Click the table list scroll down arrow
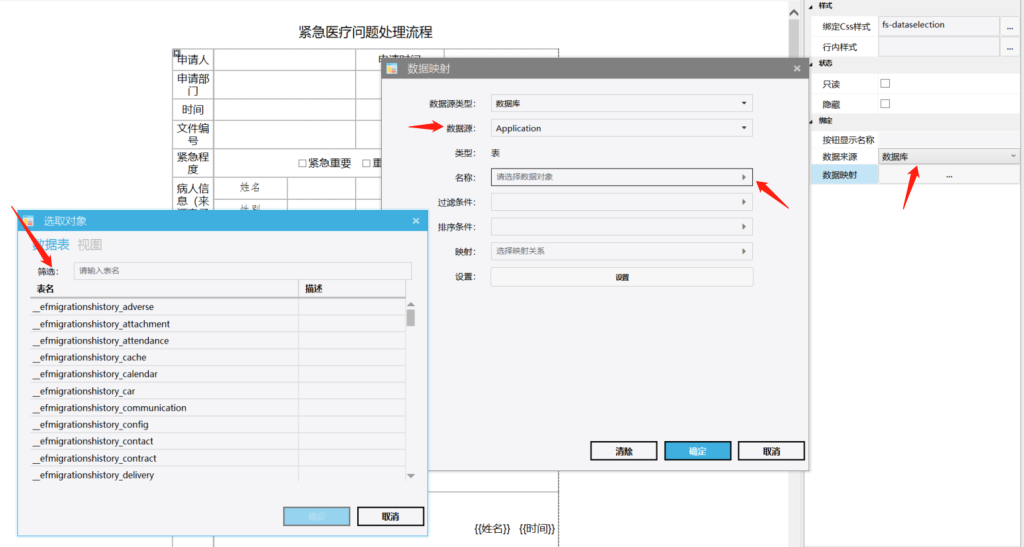The height and width of the screenshot is (547, 1024). 411,476
